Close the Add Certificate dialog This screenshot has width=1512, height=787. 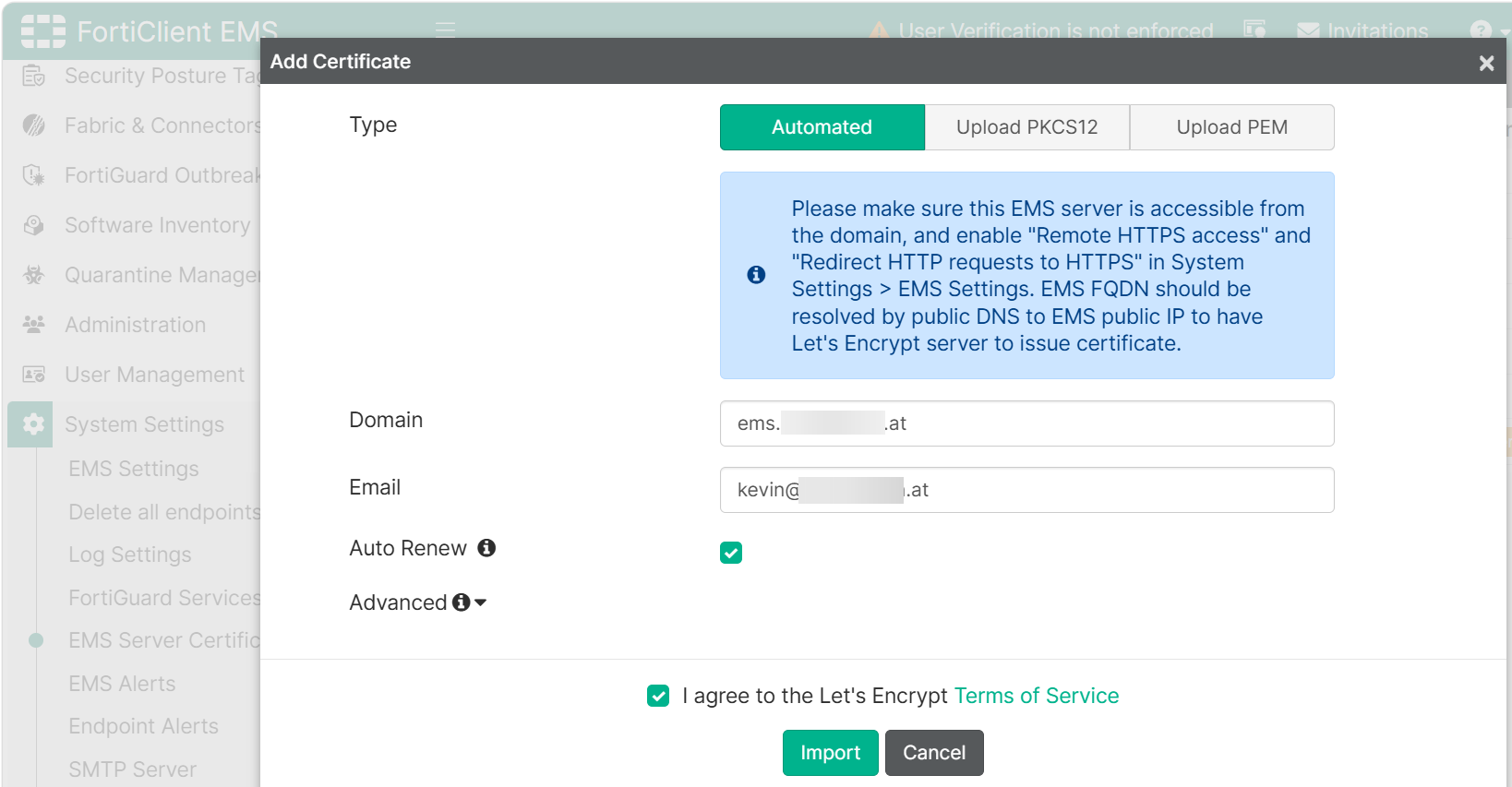tap(1486, 63)
